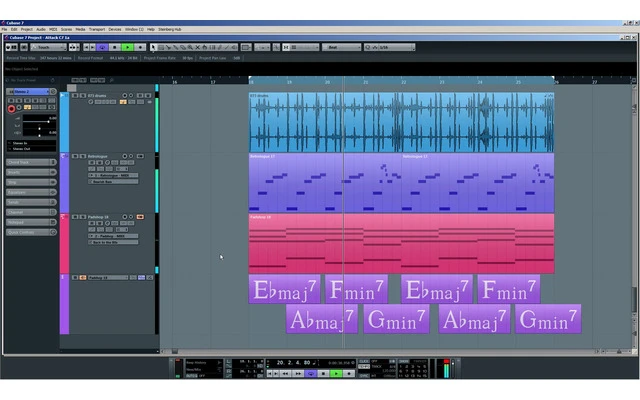
Task: Toggle the Monitor button beside Inspector record enable
Action: pos(19,108)
